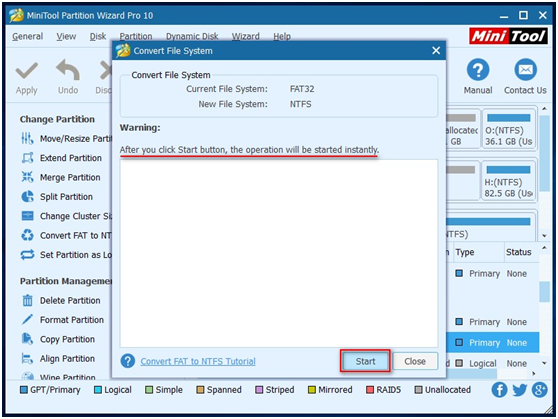Close the Convert File System dialog with X

tap(436, 51)
